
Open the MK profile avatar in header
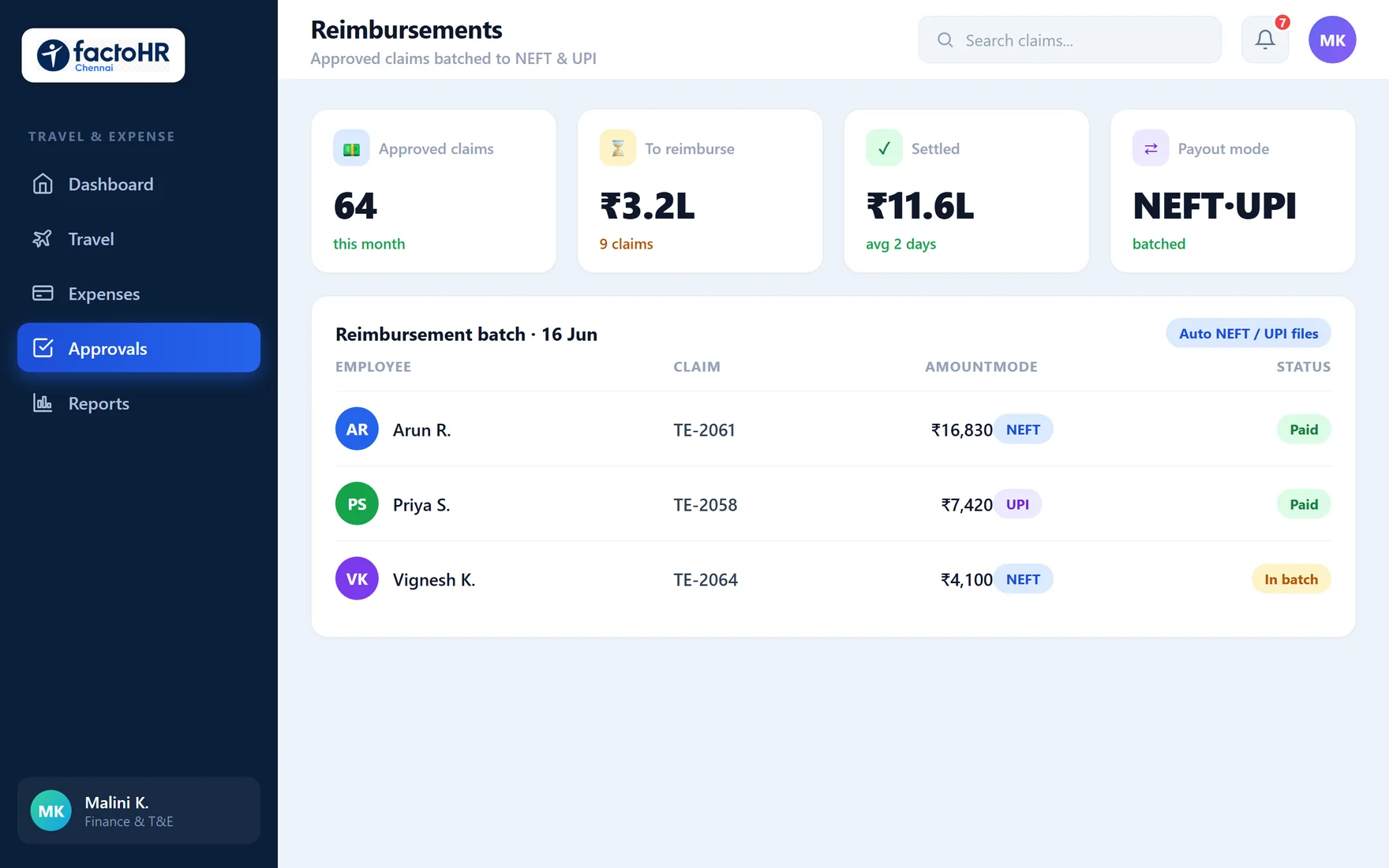tap(1332, 39)
